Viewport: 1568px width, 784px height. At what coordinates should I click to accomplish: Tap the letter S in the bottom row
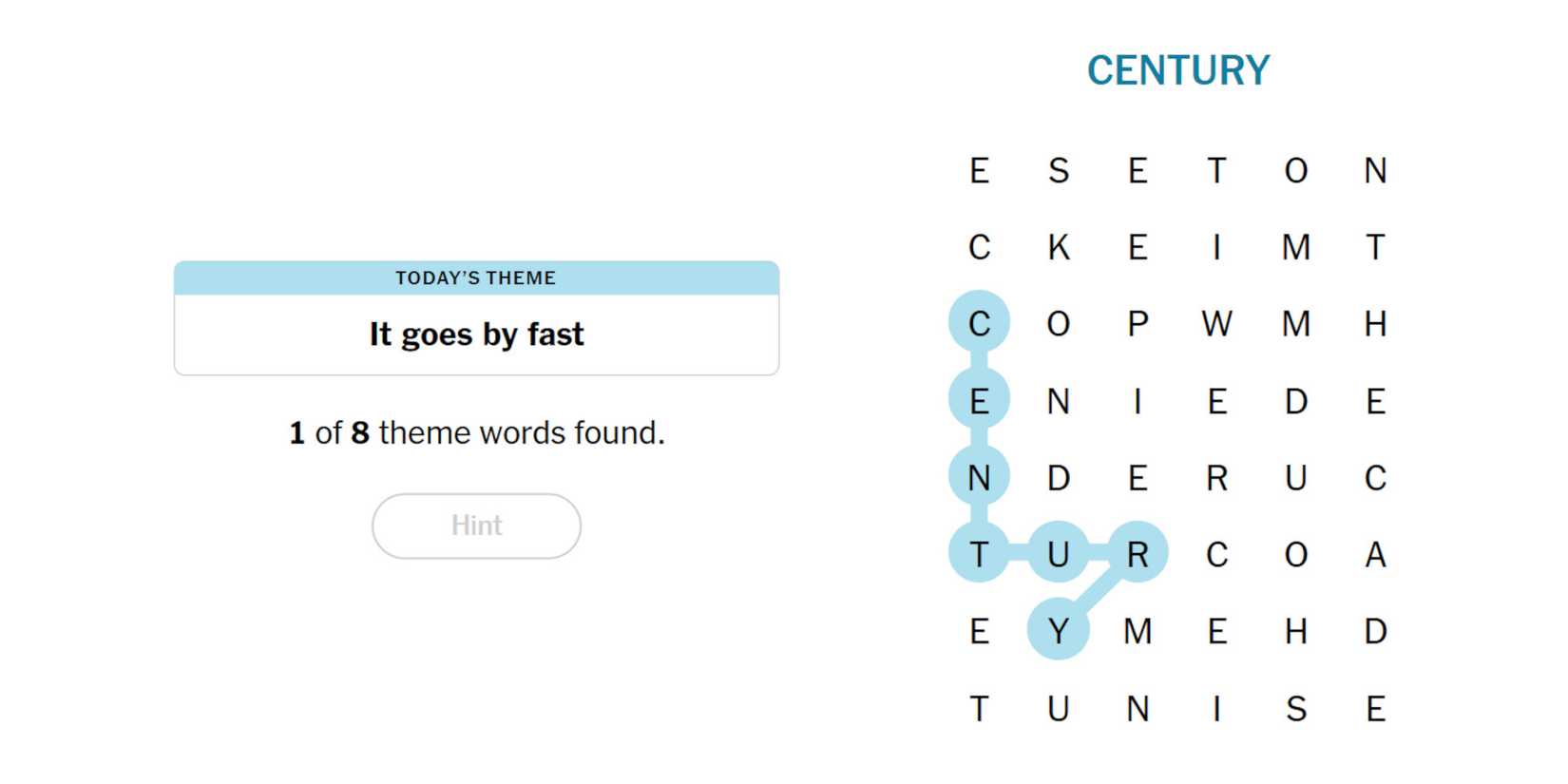click(1296, 708)
